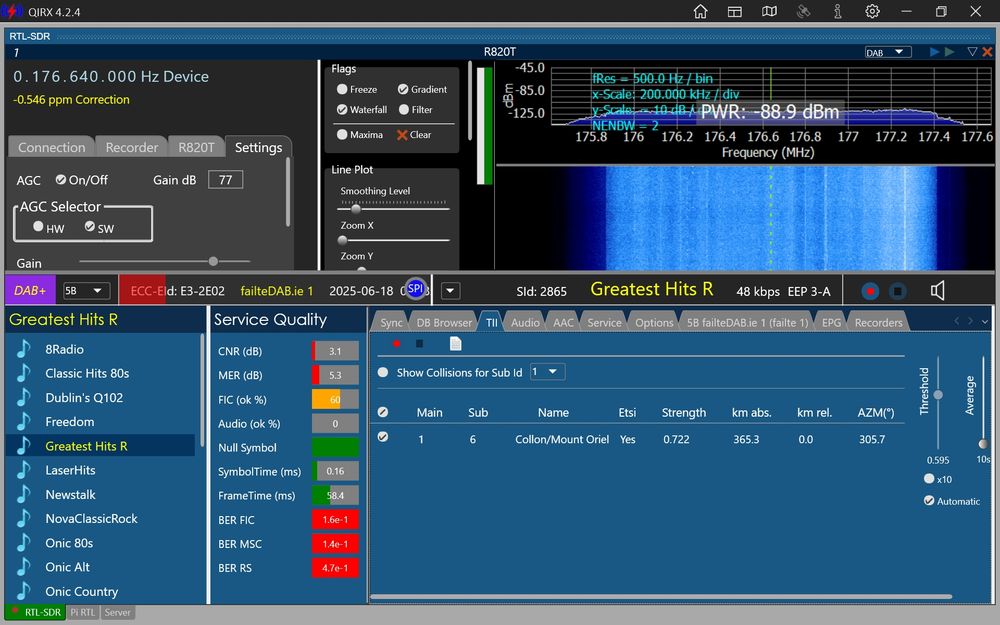Screen dimensions: 1000x625
Task: Start TII recording red dot
Action: tap(396, 344)
